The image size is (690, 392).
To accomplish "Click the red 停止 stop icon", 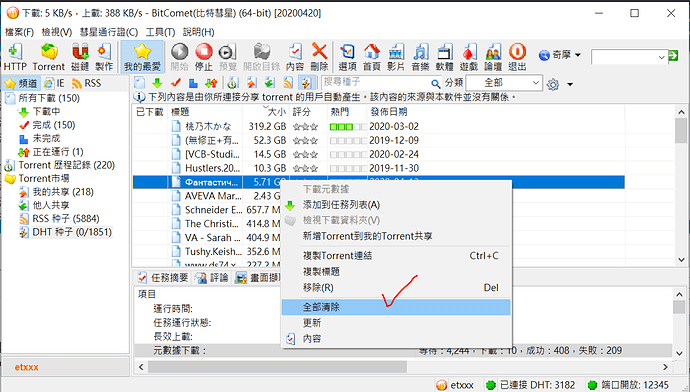I will point(204,57).
